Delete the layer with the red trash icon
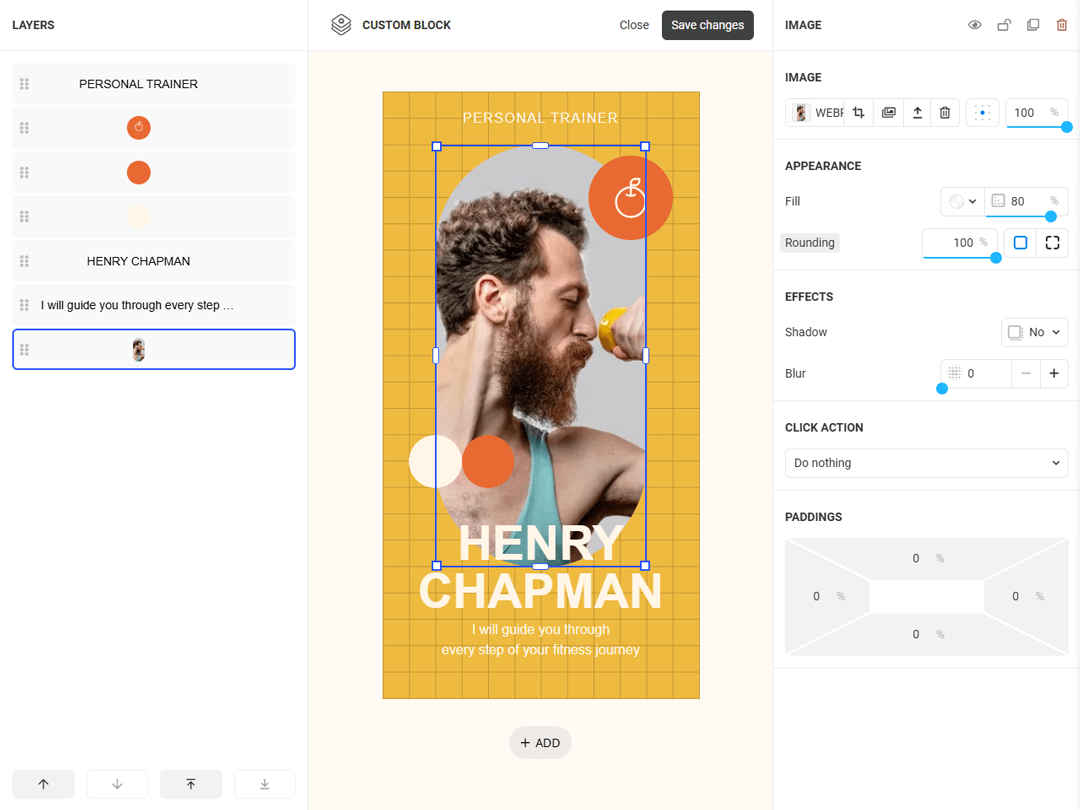 (1061, 24)
